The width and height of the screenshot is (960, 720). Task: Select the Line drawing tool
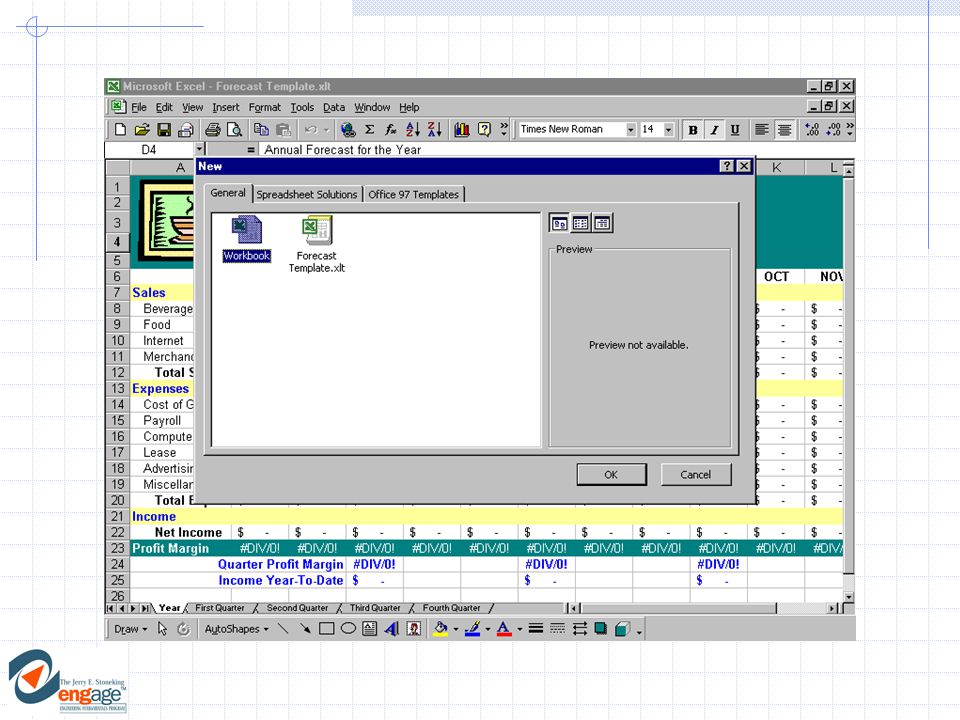pos(283,629)
